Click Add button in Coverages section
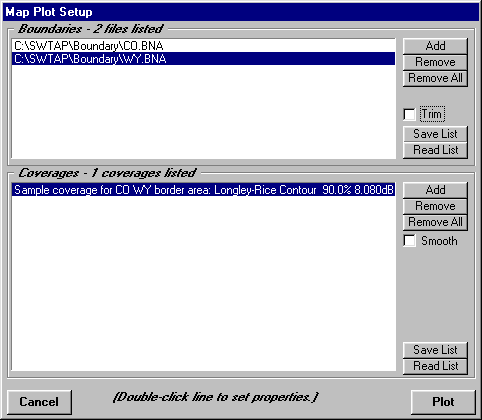482x420 pixels. [x=435, y=190]
